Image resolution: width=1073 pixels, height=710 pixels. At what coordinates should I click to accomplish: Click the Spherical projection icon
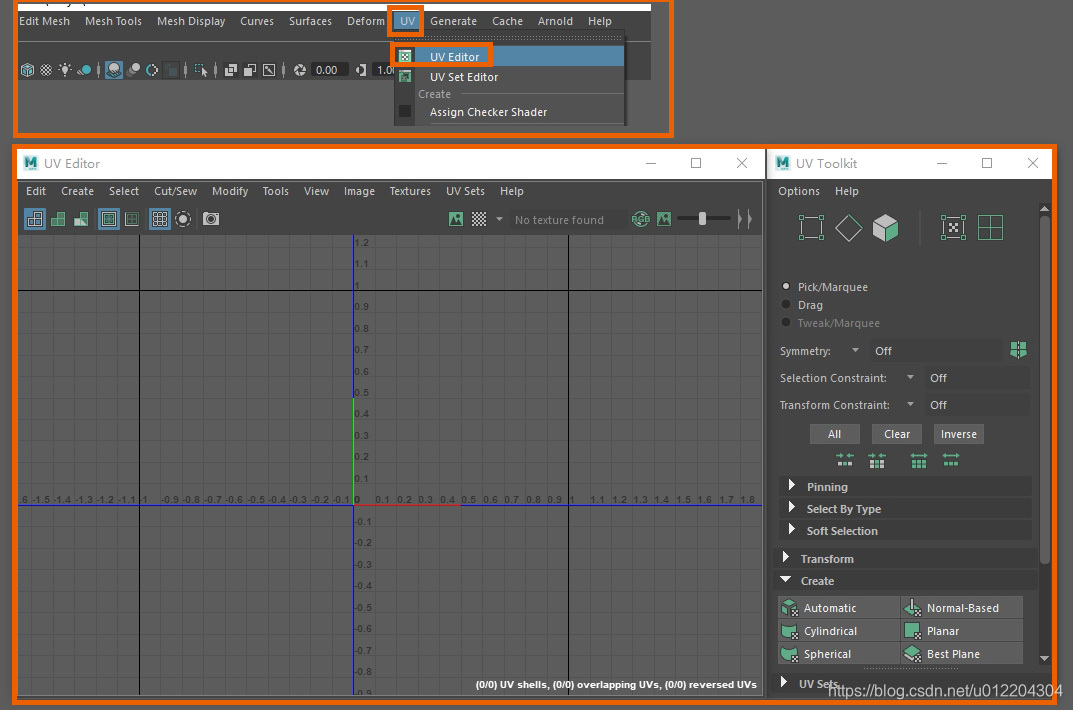pos(790,654)
